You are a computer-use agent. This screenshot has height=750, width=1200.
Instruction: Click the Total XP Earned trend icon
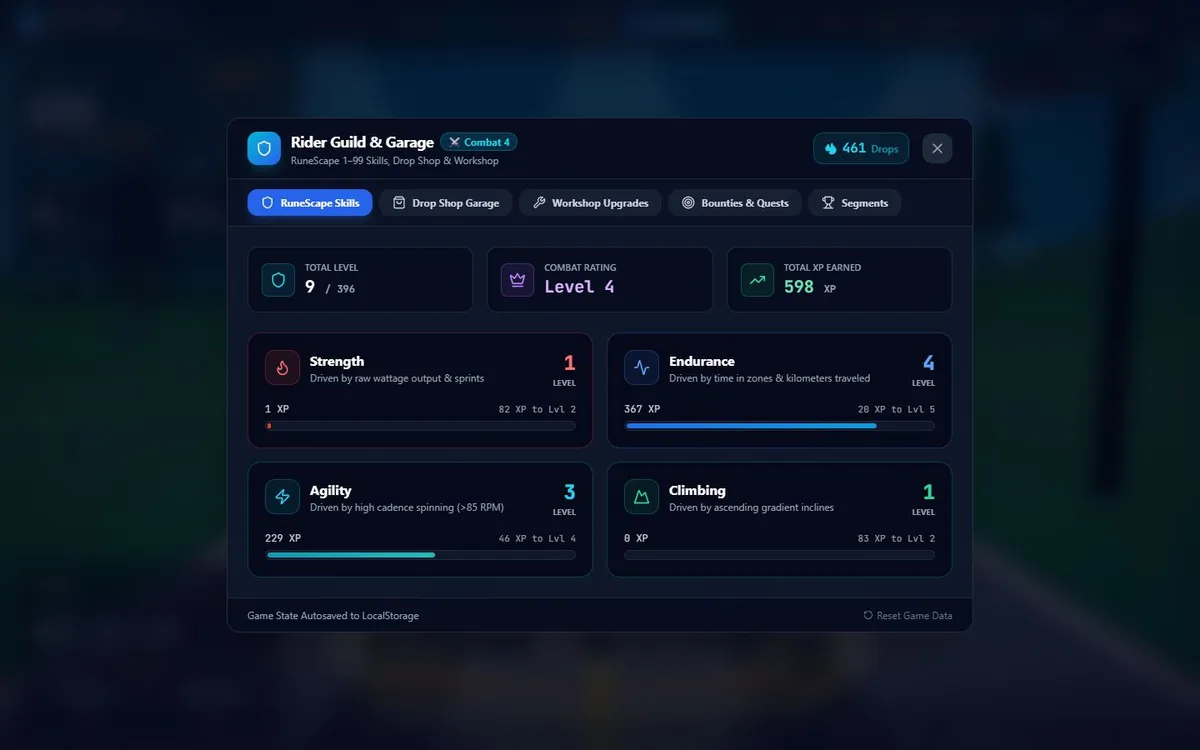point(758,280)
